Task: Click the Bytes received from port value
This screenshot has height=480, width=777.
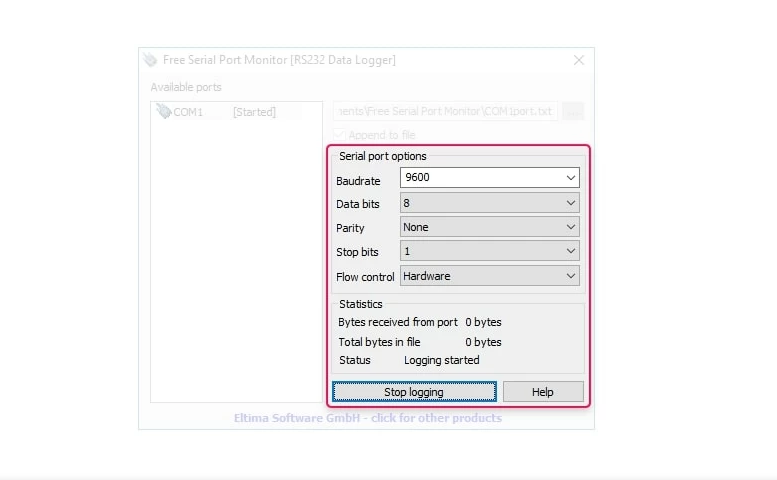Action: point(483,322)
